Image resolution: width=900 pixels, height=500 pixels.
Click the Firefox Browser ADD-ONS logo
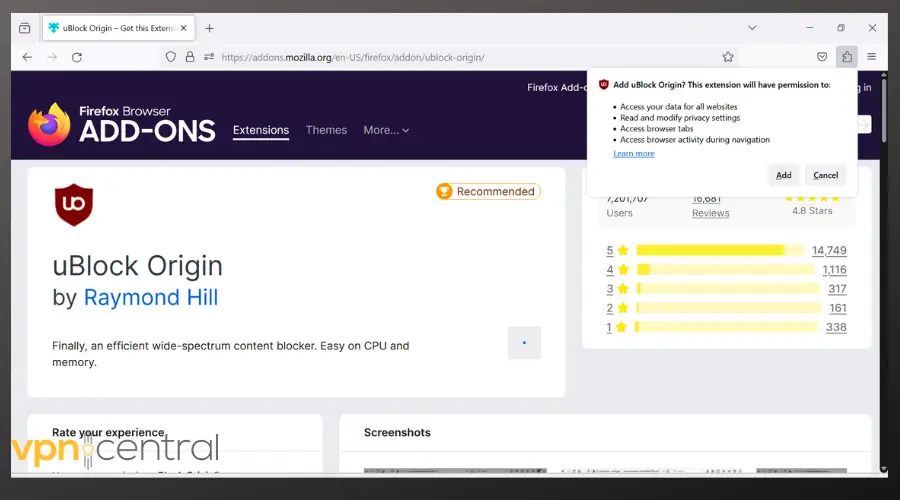point(122,124)
